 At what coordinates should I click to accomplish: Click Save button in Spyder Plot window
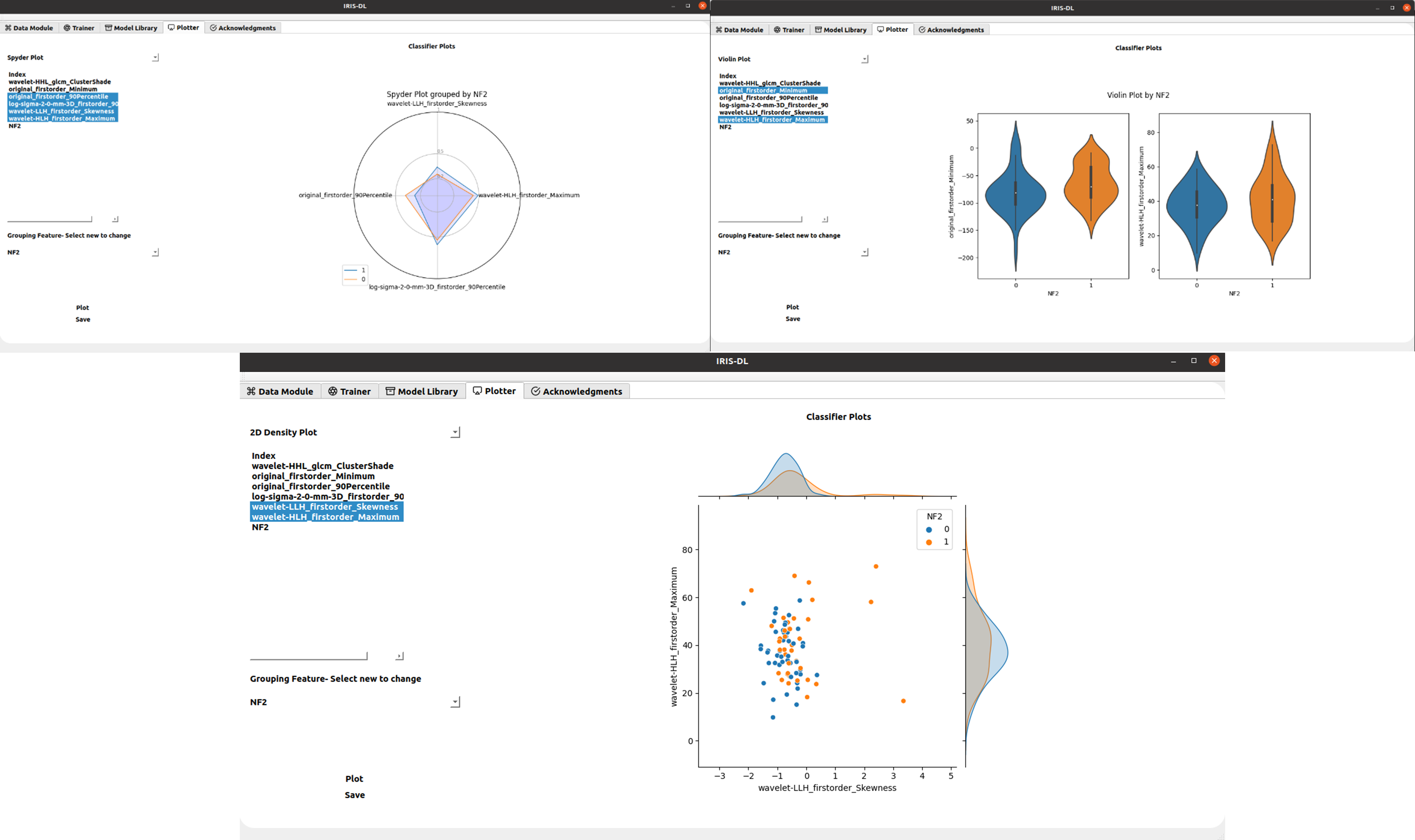pos(83,319)
